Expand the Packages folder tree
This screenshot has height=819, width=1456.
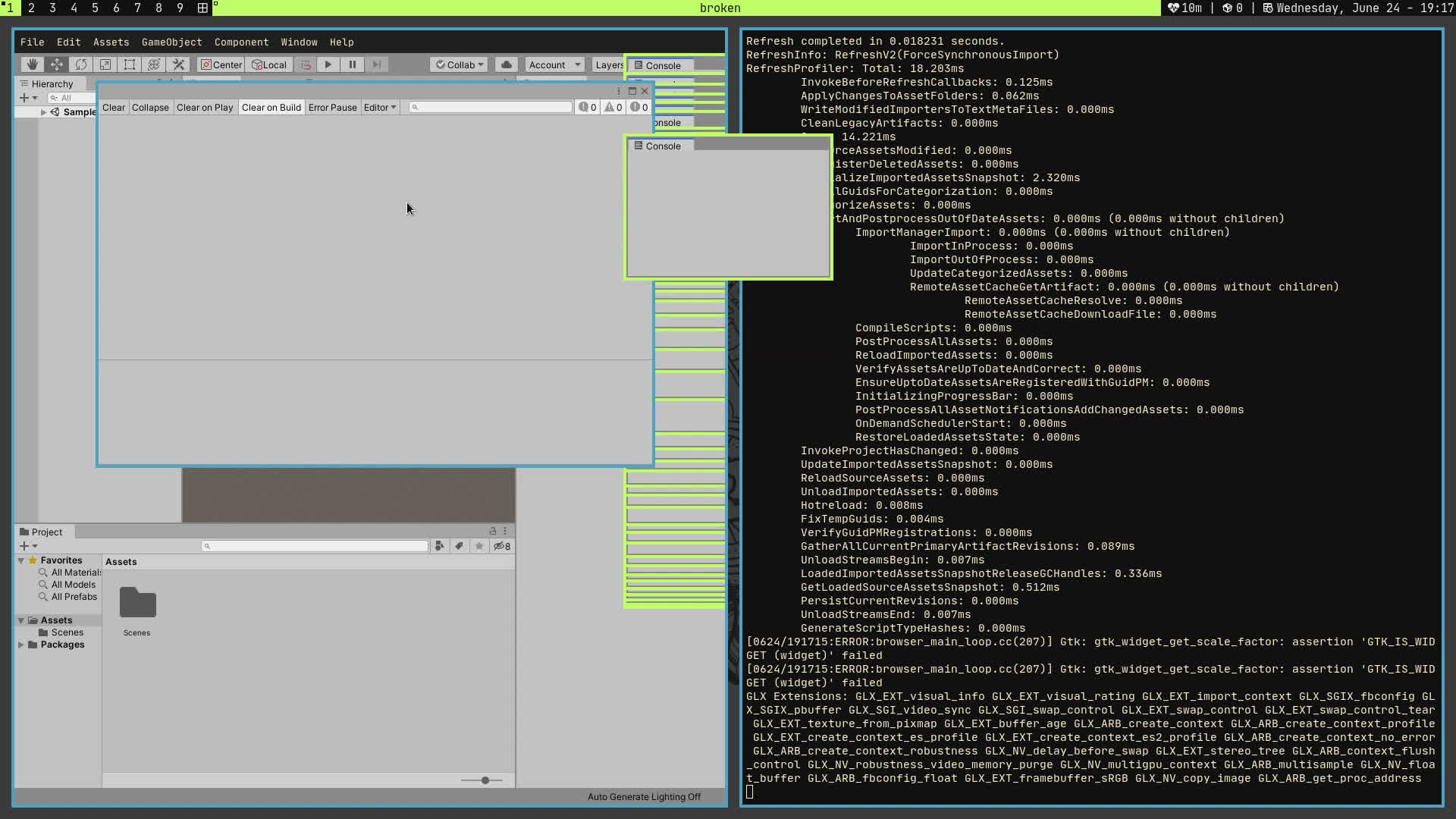pyautogui.click(x=21, y=645)
